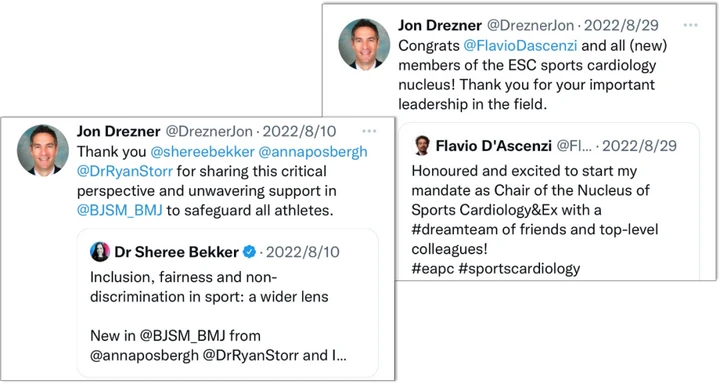The image size is (720, 383).
Task: Click the 2022/8/10 timestamp of Jon Drezner's tweet
Action: click(299, 131)
